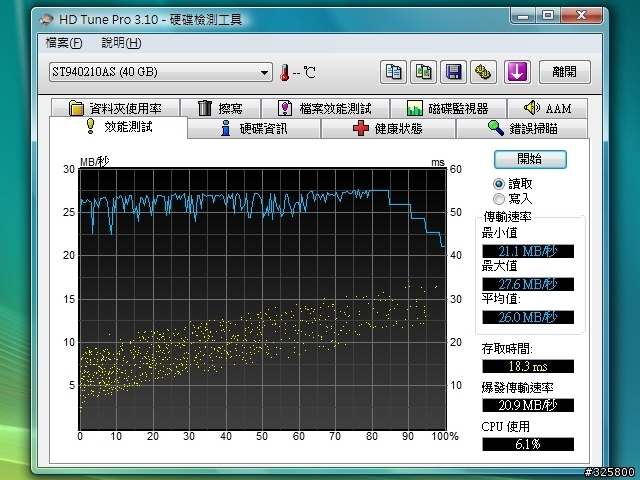Click the burst rate 20.9 MB/秒 value
Viewport: 640px width, 480px height.
point(528,405)
